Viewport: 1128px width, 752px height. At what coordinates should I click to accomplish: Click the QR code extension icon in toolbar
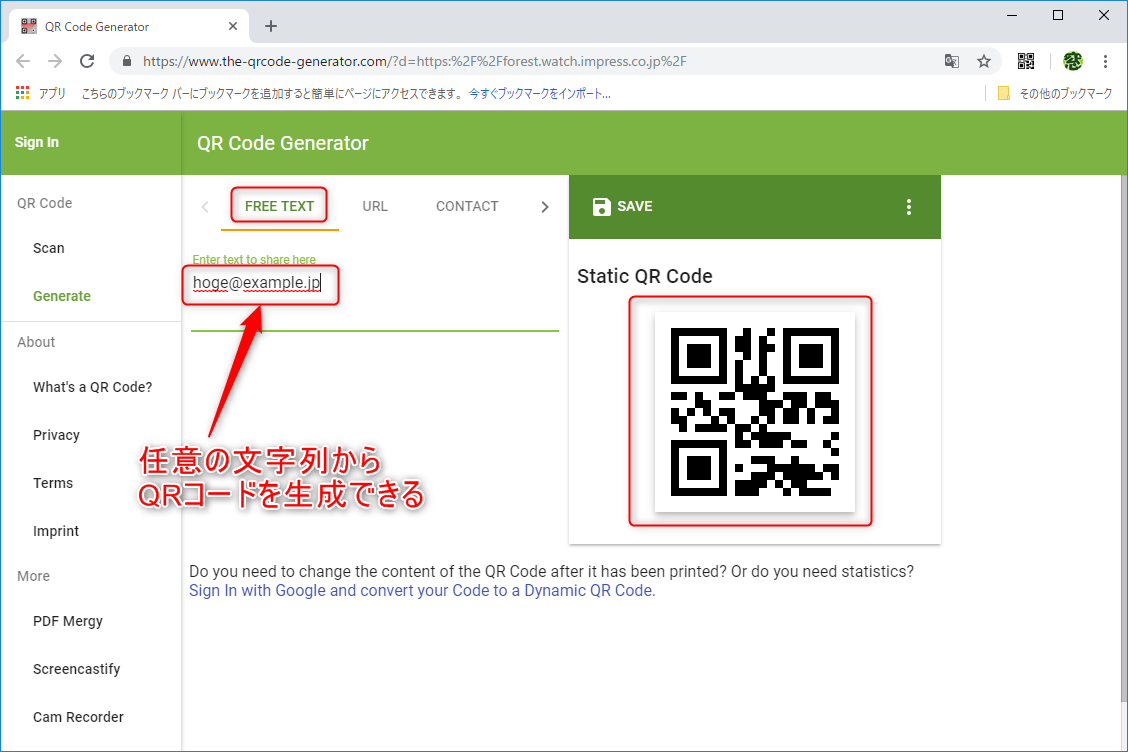(x=1026, y=60)
